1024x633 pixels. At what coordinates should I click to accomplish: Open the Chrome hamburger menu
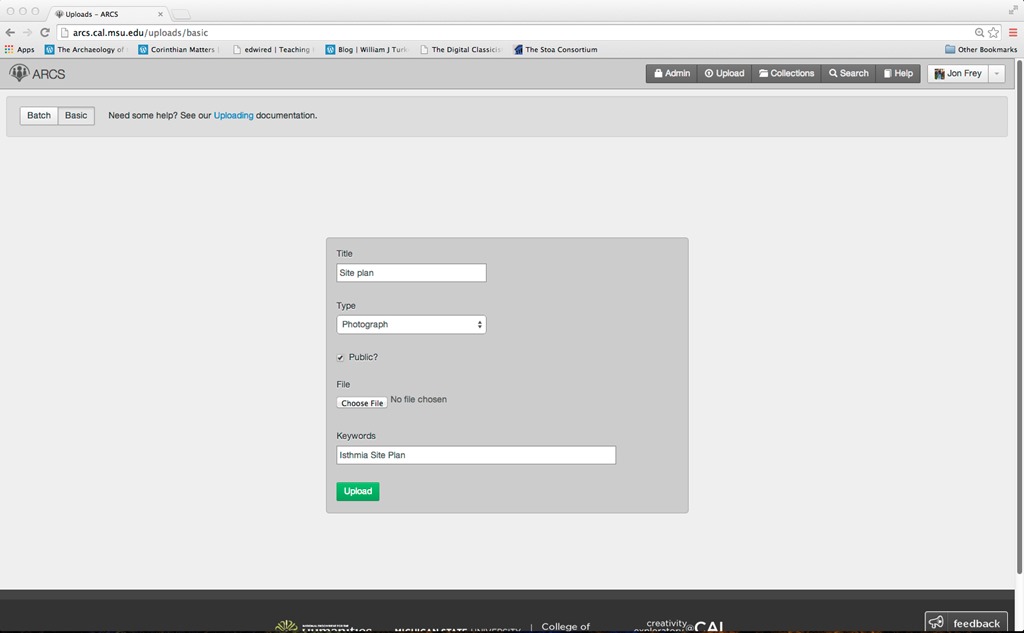pyautogui.click(x=1012, y=32)
